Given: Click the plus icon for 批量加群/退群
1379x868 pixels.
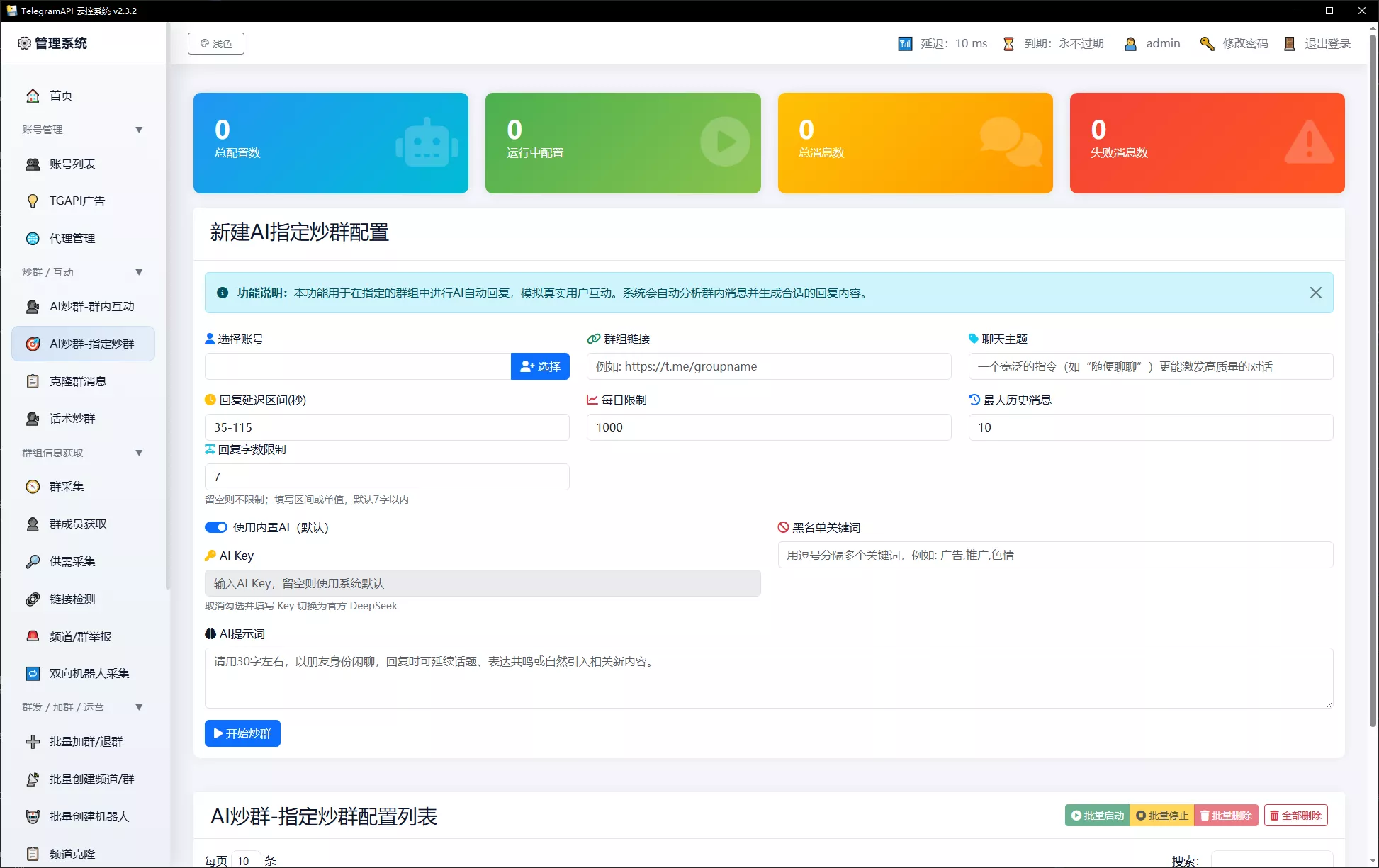Looking at the screenshot, I should [33, 742].
